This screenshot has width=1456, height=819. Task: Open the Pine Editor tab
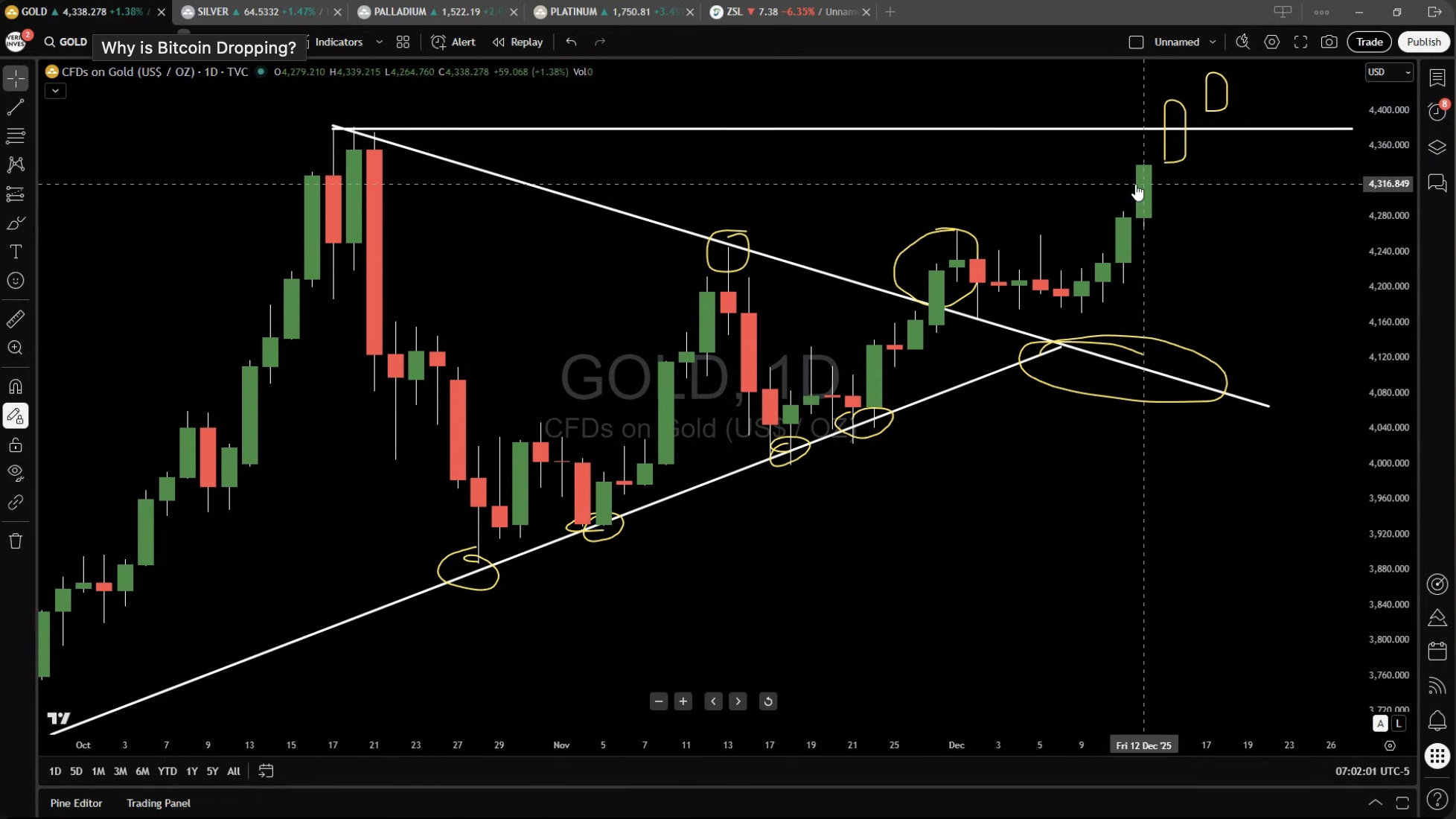[76, 803]
